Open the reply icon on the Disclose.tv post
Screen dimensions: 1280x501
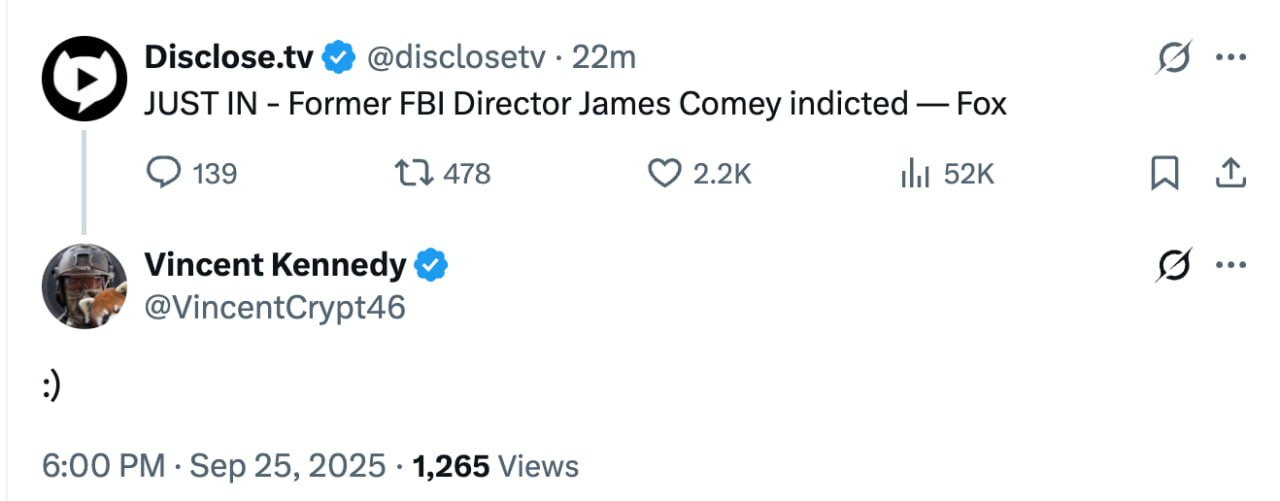tap(162, 174)
